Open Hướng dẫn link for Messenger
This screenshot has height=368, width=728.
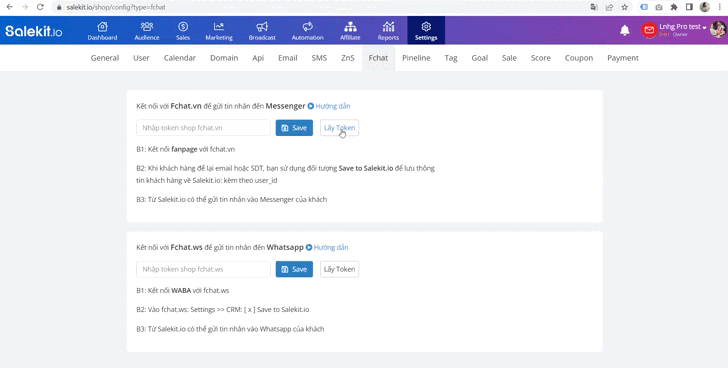tap(329, 106)
